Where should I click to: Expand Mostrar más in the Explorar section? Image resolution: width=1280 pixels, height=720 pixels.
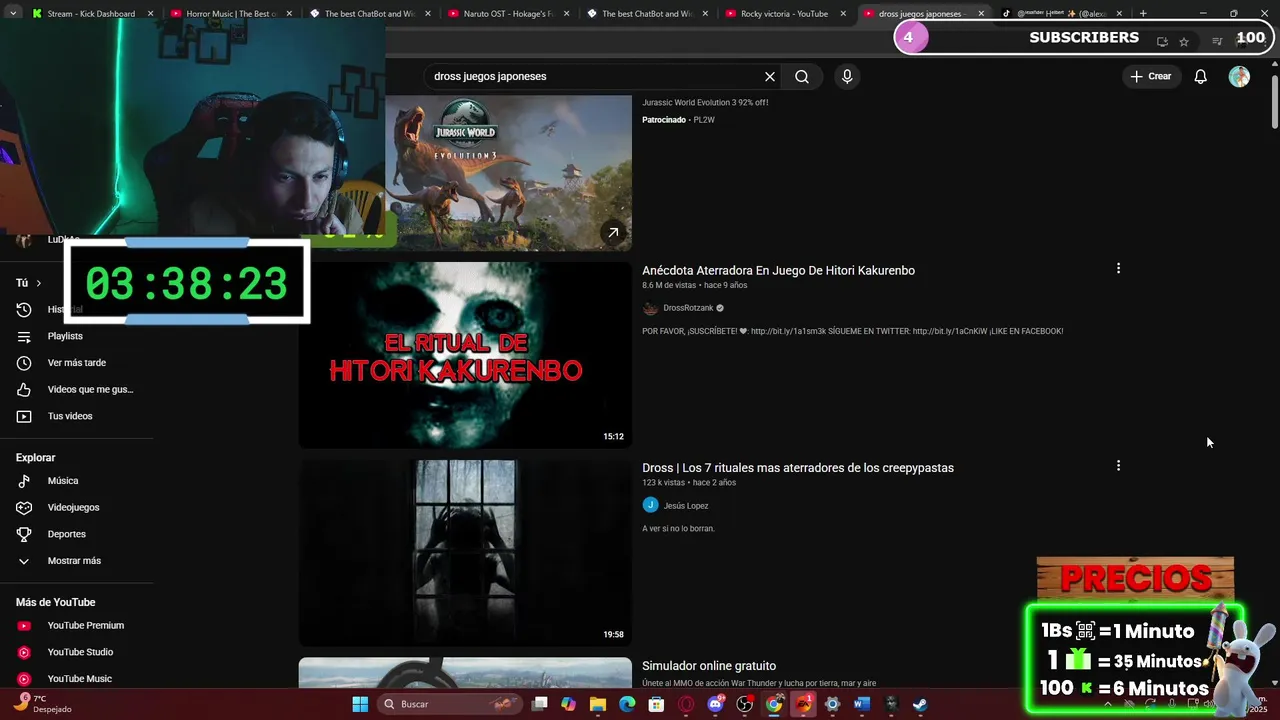pos(76,561)
